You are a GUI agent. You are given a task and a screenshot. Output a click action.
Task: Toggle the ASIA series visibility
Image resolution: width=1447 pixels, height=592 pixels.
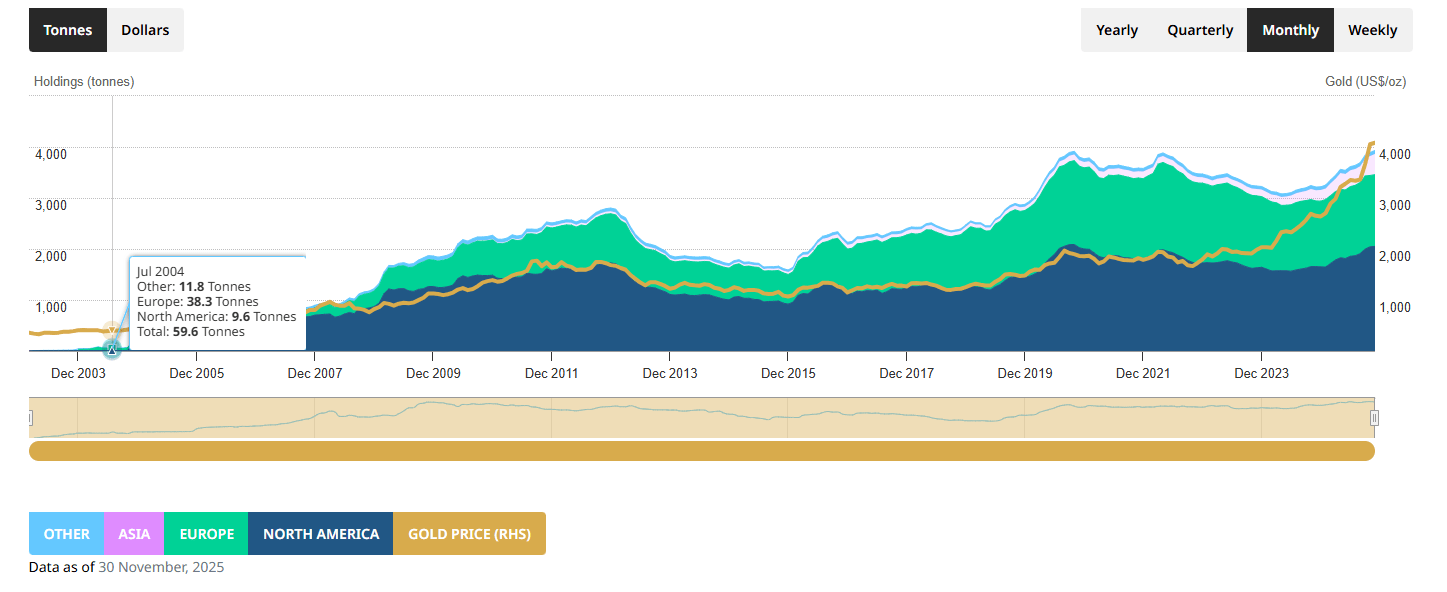click(133, 533)
